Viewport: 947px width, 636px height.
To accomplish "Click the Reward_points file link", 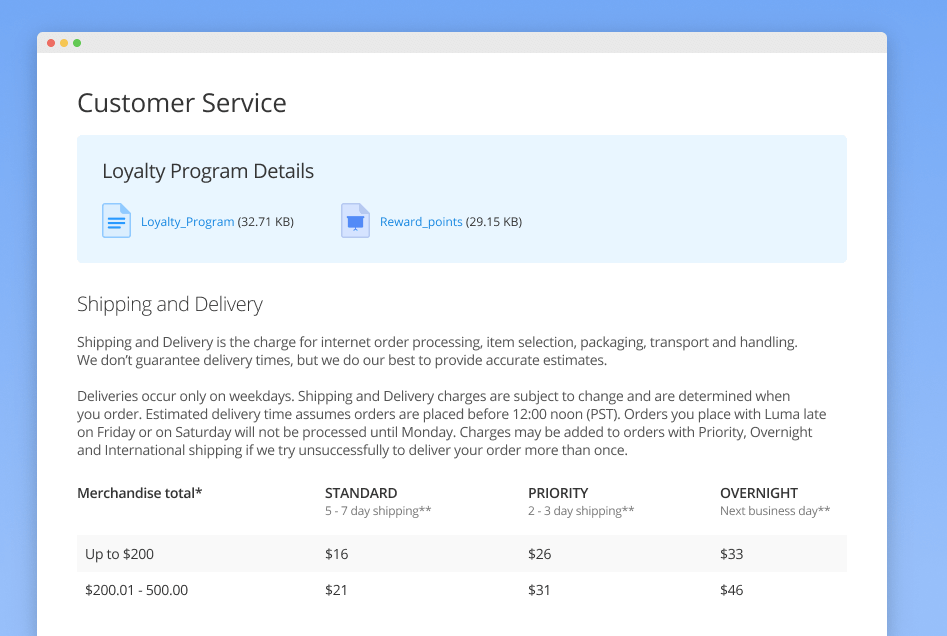I will [x=421, y=222].
